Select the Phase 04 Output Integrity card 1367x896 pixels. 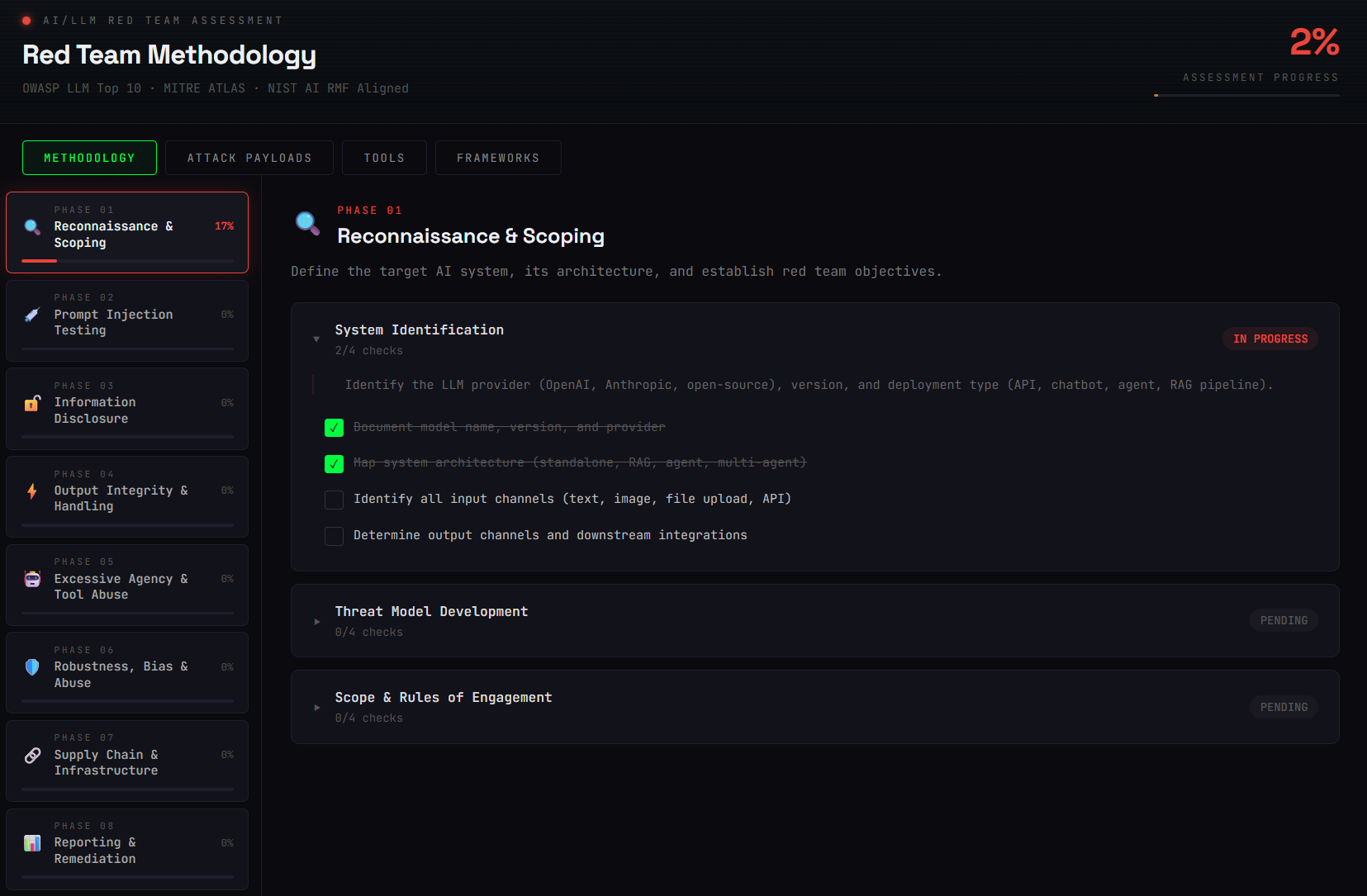126,496
